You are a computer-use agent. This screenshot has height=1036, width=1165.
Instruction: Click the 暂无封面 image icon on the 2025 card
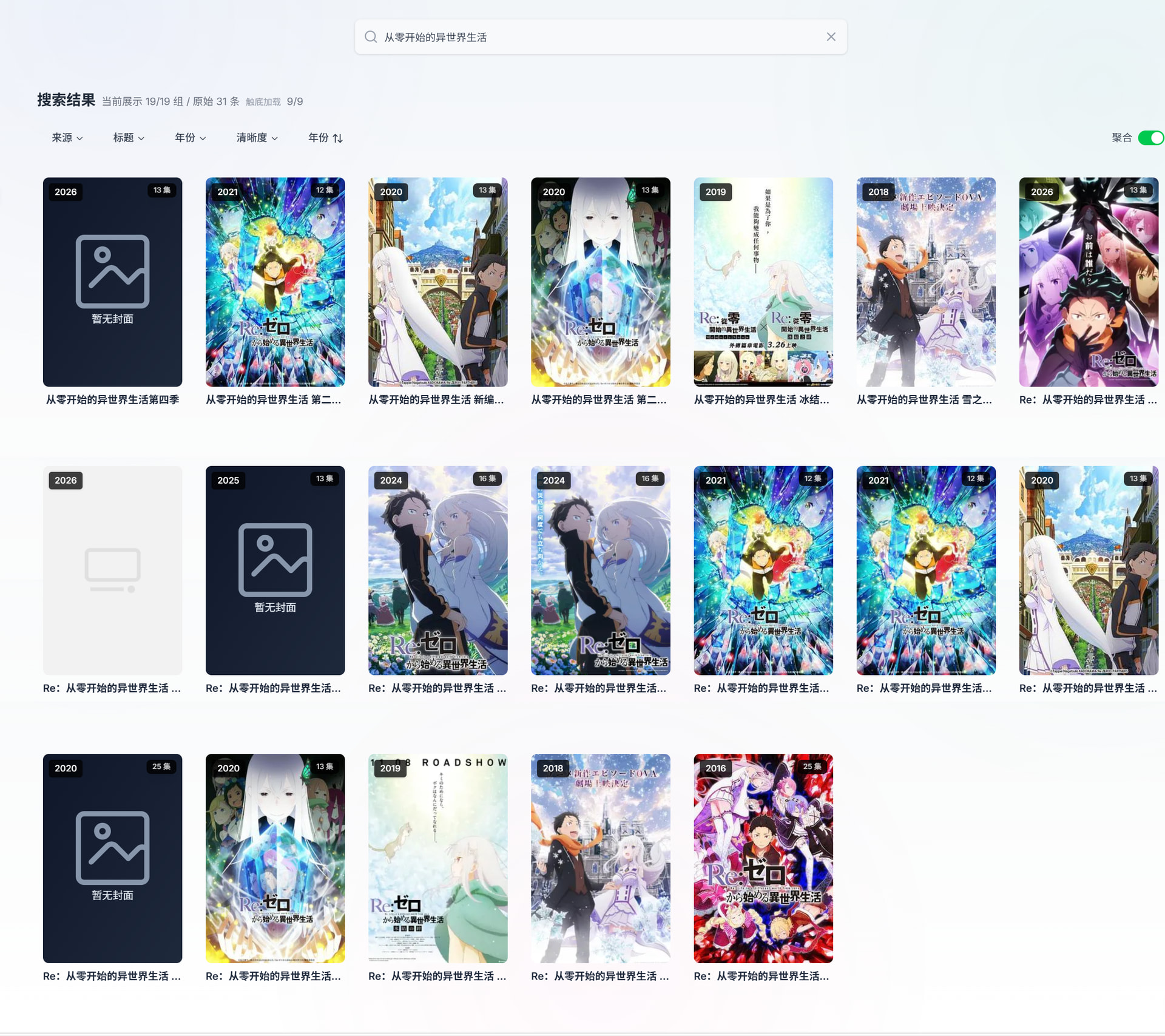coord(275,560)
